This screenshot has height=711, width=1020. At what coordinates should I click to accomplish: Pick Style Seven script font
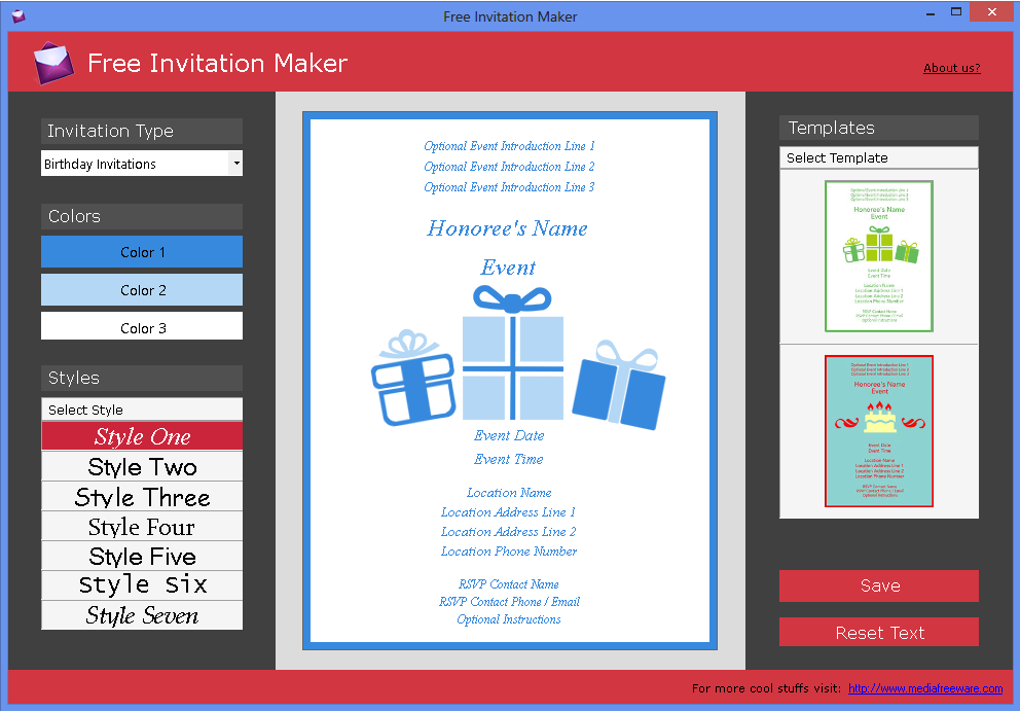[142, 615]
